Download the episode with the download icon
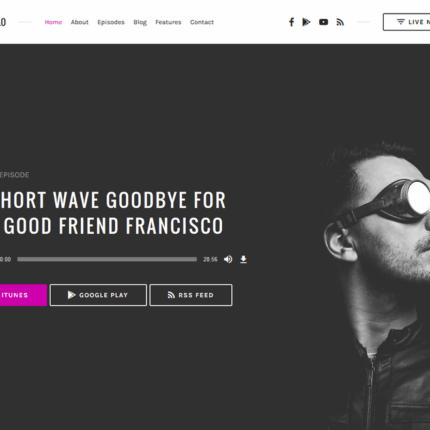The image size is (430, 430). [x=244, y=259]
